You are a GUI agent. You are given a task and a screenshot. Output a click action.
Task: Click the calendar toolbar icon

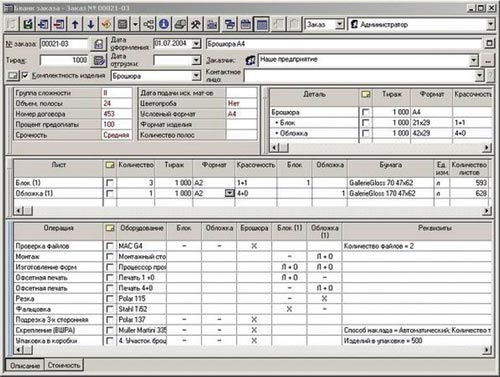(x=246, y=24)
